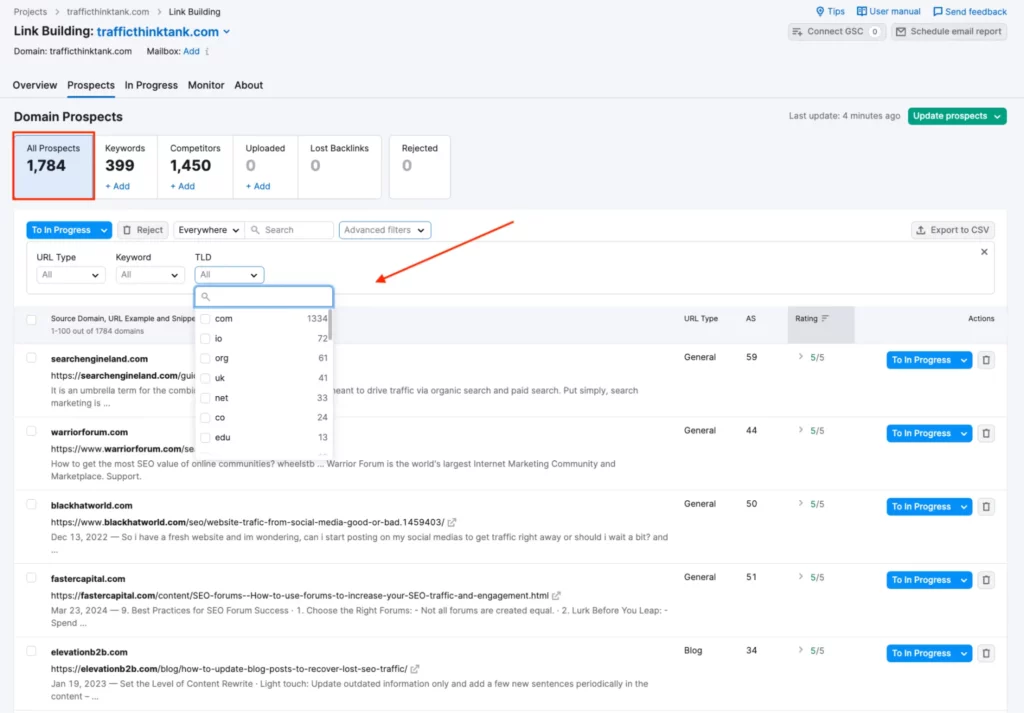Viewport: 1024px width, 713px height.
Task: Expand the rating details chevron for blackhatworld.com
Action: (800, 505)
